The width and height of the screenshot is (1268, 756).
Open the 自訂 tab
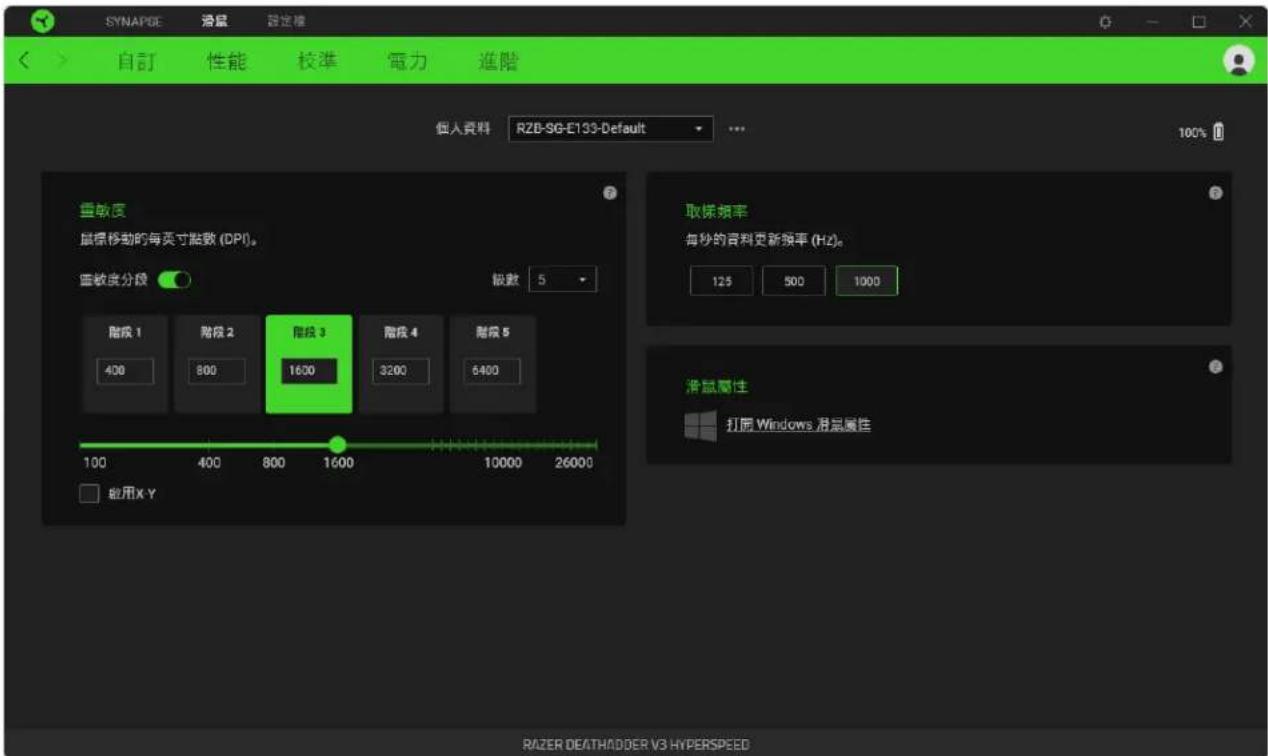coord(135,61)
